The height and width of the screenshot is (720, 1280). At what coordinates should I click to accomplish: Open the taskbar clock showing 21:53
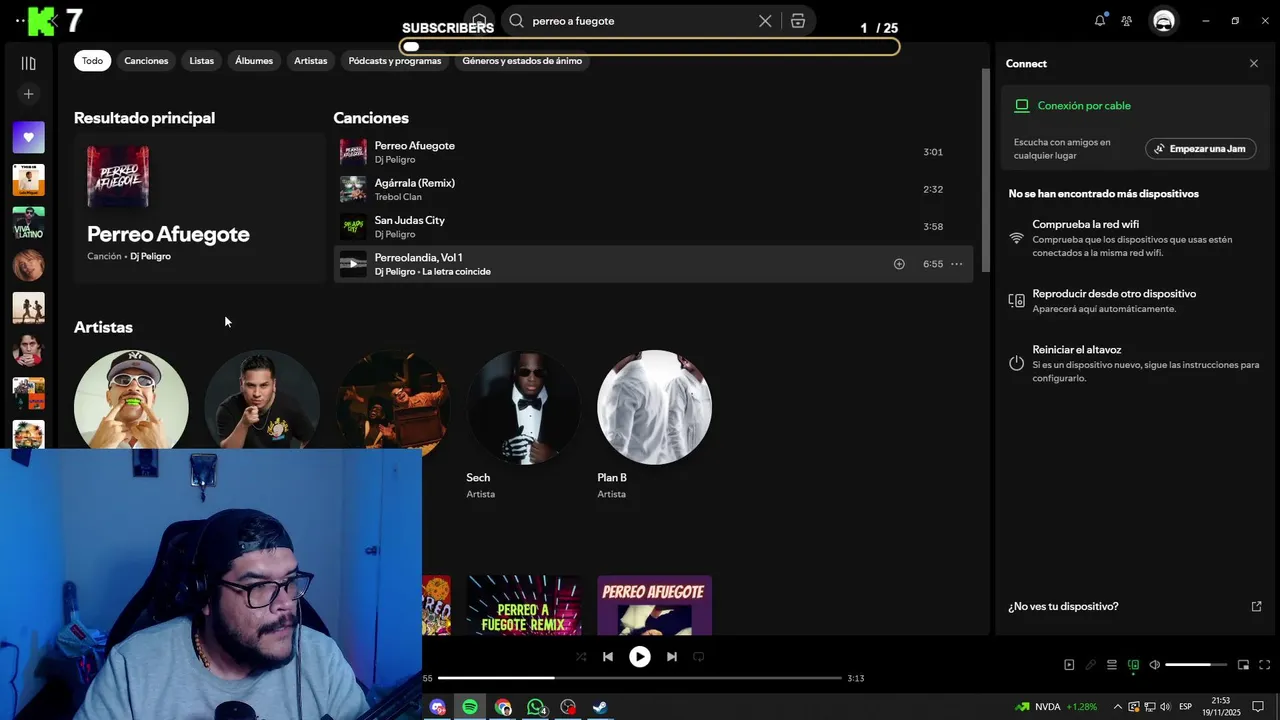point(1220,707)
